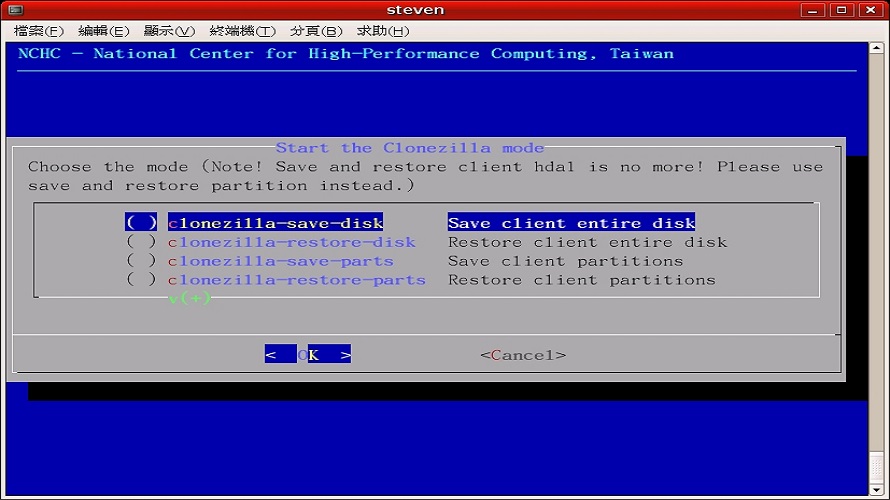Image resolution: width=890 pixels, height=500 pixels.
Task: Click the OK button
Action: 308,355
